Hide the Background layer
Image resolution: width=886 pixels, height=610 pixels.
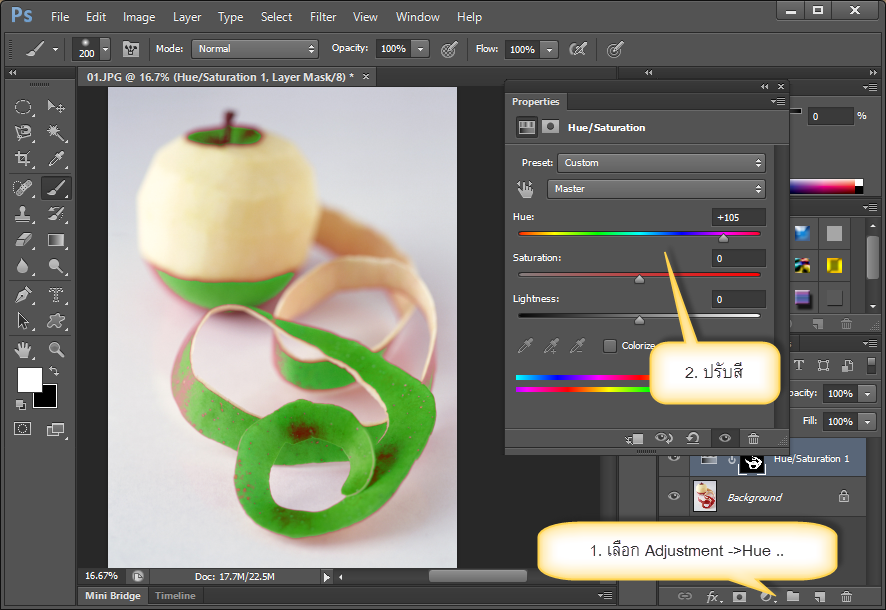coord(674,496)
